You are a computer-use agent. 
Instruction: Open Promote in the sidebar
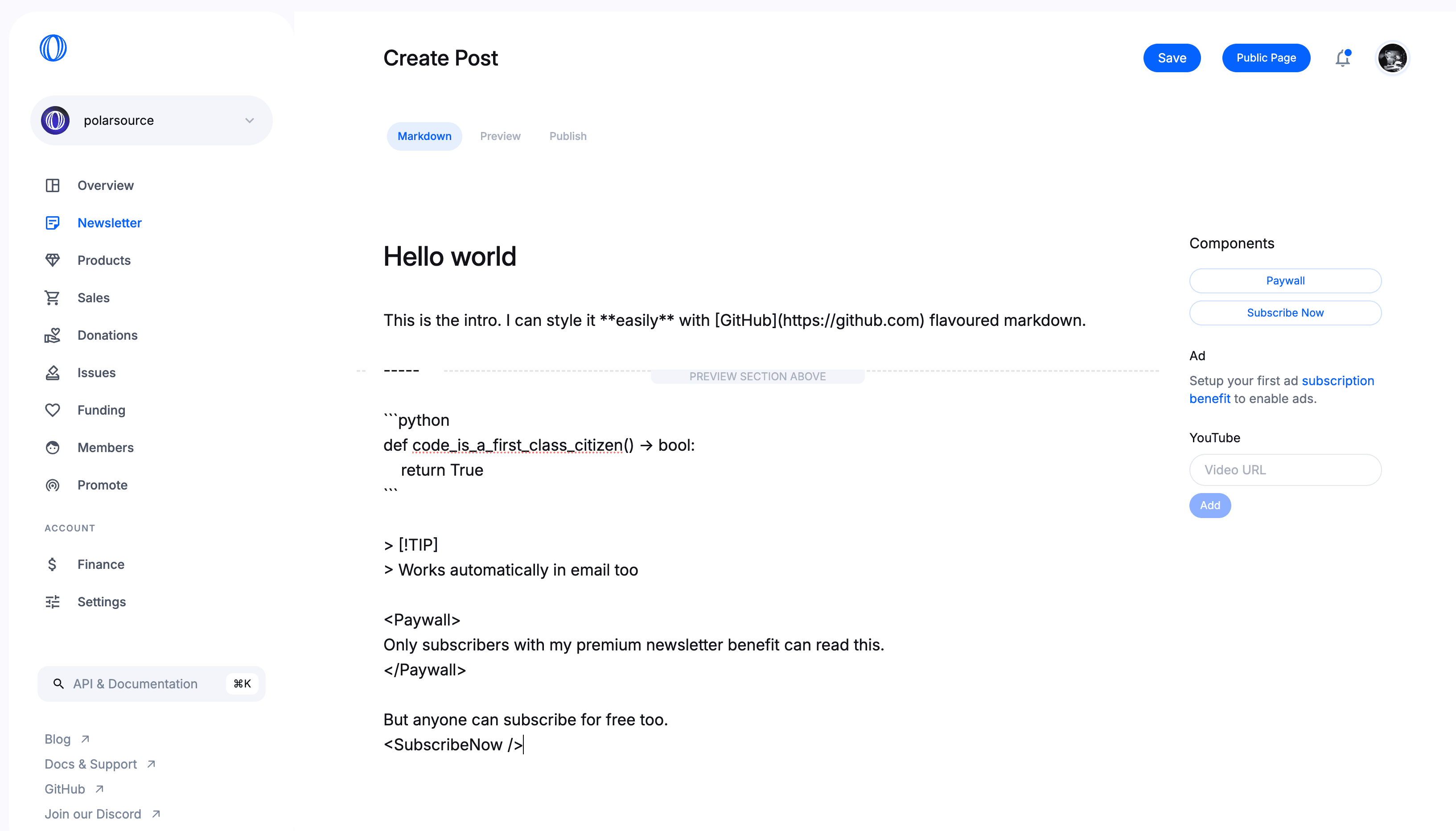pyautogui.click(x=102, y=485)
